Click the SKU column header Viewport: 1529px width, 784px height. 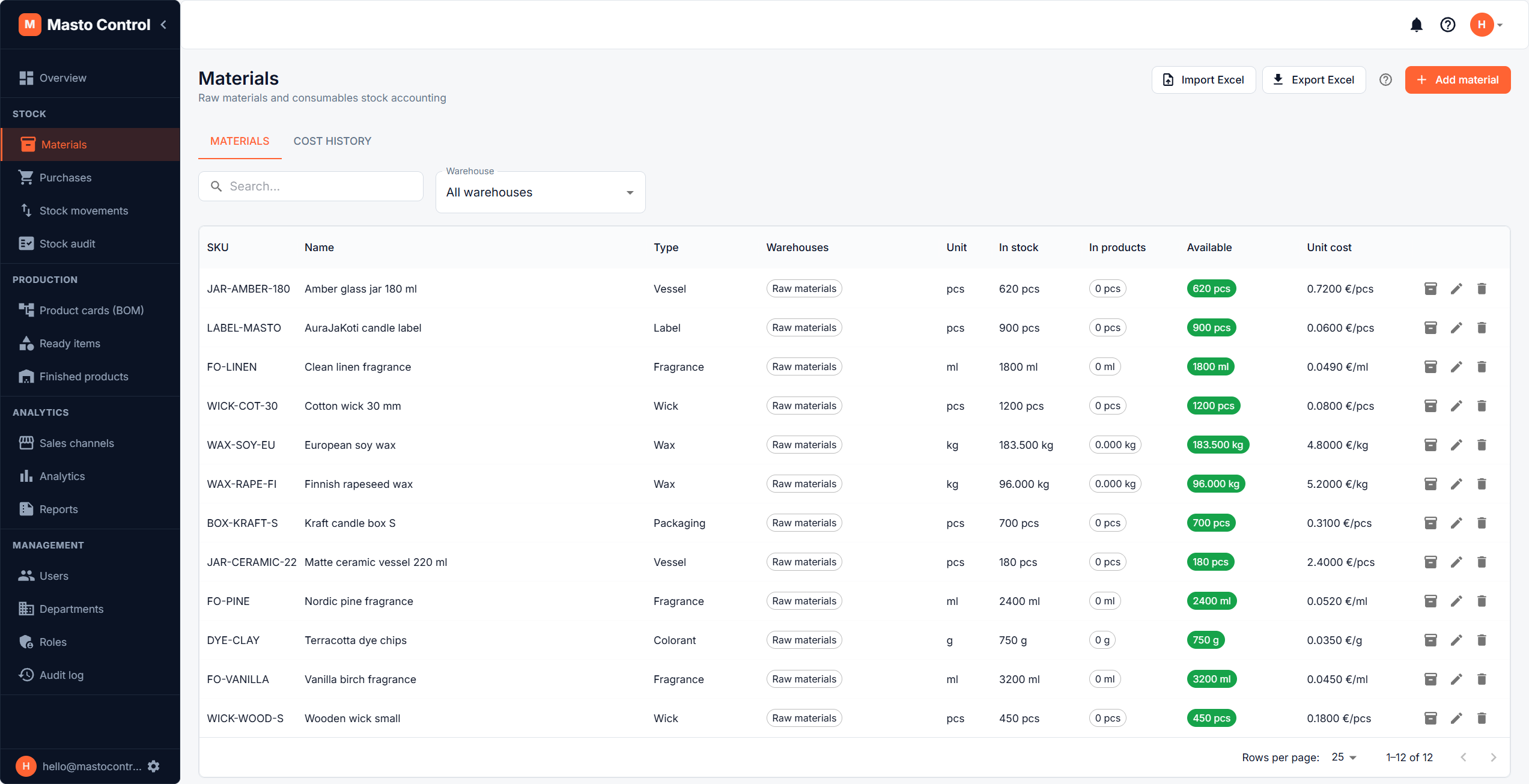tap(217, 248)
